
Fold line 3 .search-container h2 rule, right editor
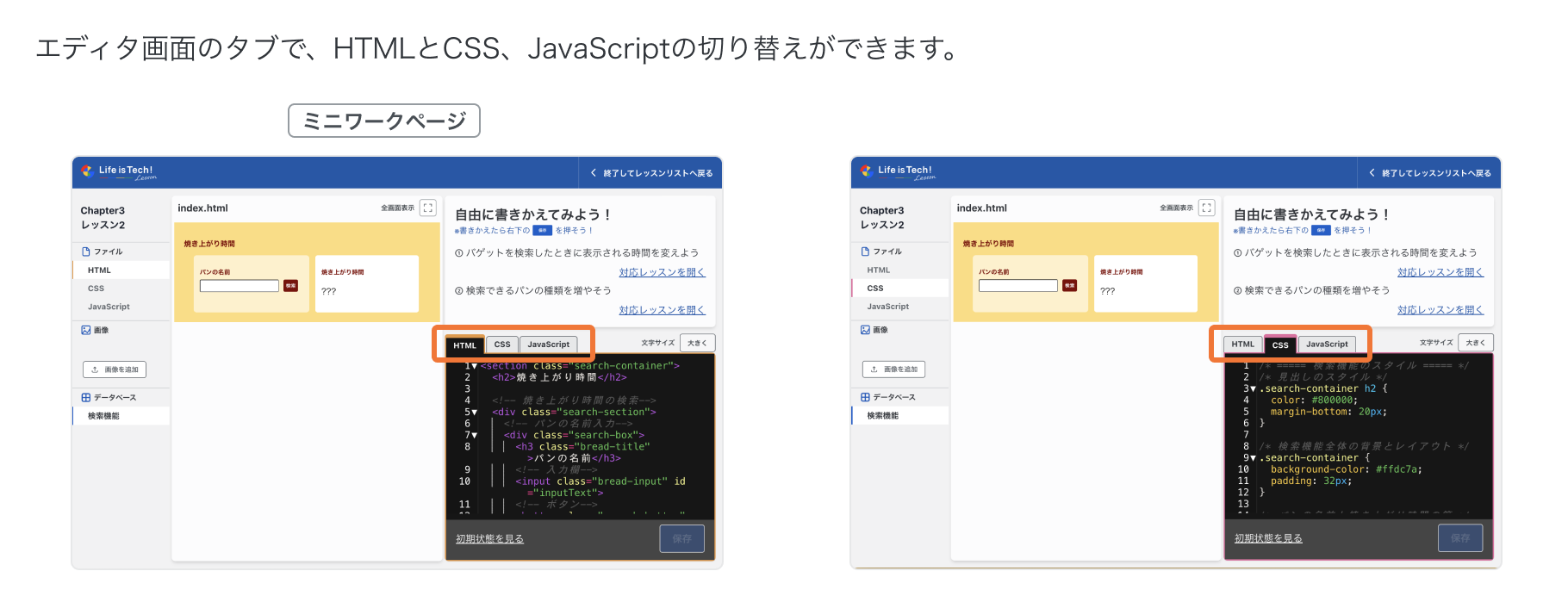coord(1253,389)
